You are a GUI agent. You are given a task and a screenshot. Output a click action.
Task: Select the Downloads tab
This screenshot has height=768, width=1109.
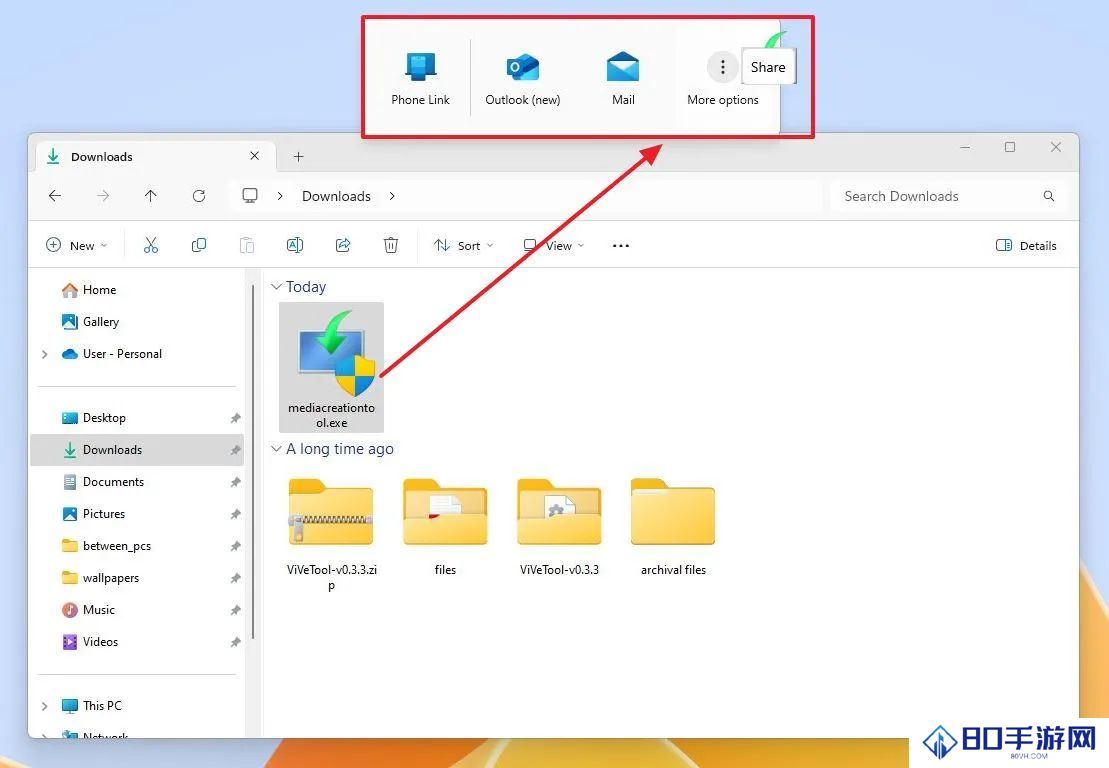tap(154, 156)
